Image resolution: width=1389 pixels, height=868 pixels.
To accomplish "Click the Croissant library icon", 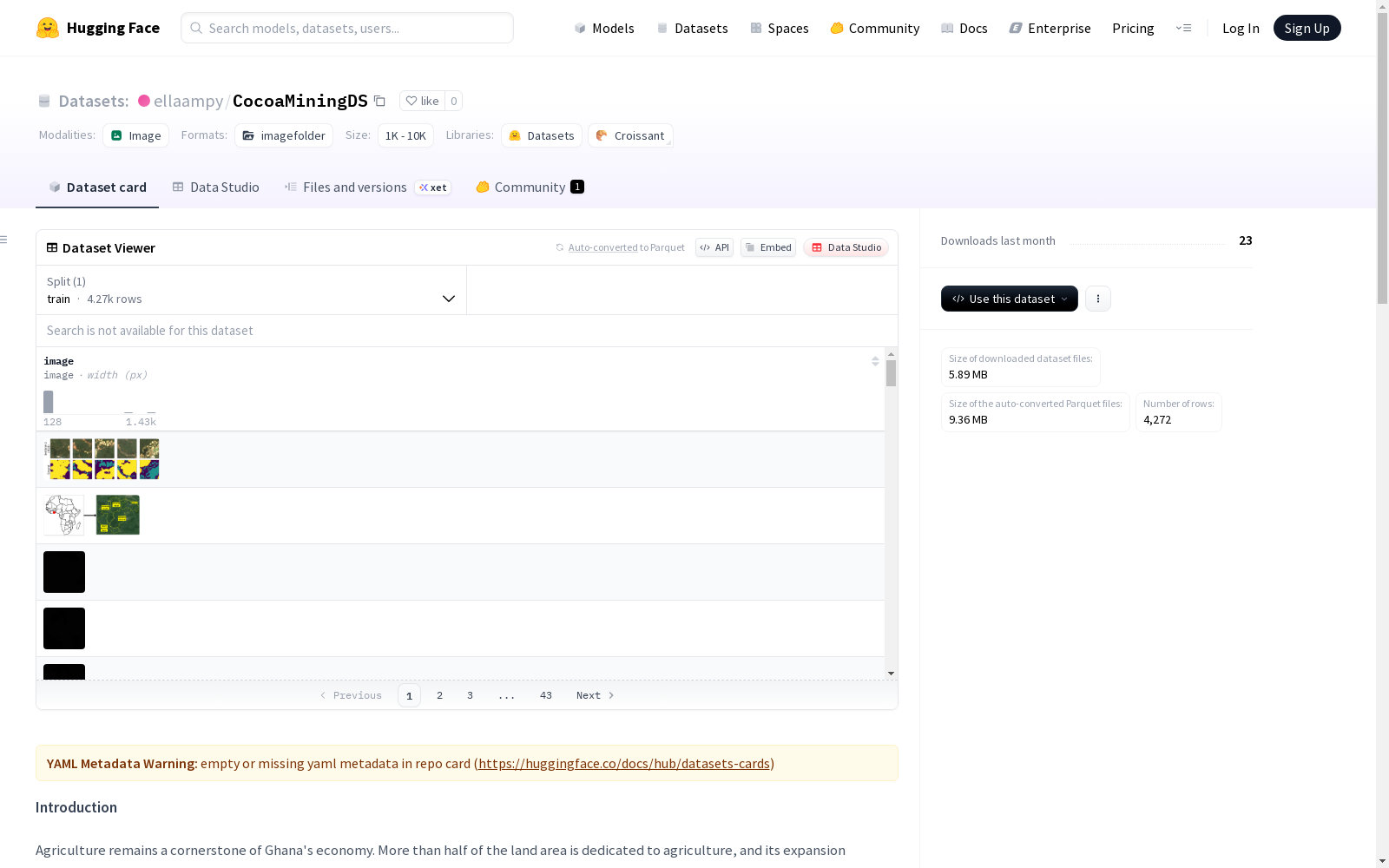I will coord(602,135).
